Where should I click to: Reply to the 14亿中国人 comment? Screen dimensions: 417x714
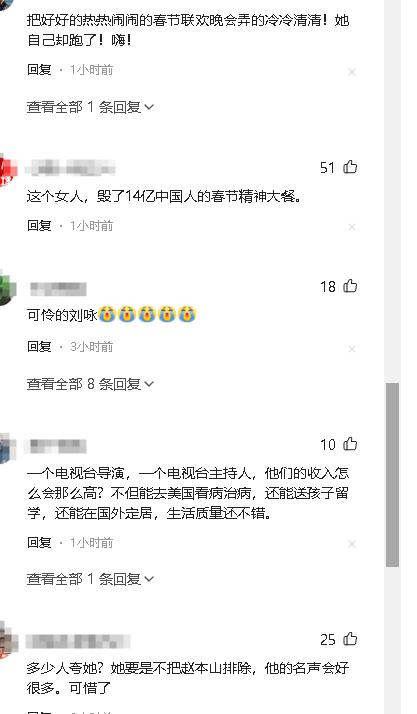pos(39,225)
